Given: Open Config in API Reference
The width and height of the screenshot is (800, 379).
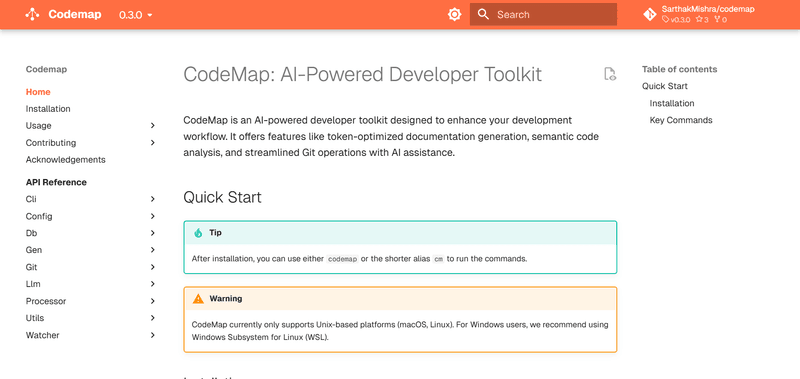Looking at the screenshot, I should tap(39, 216).
